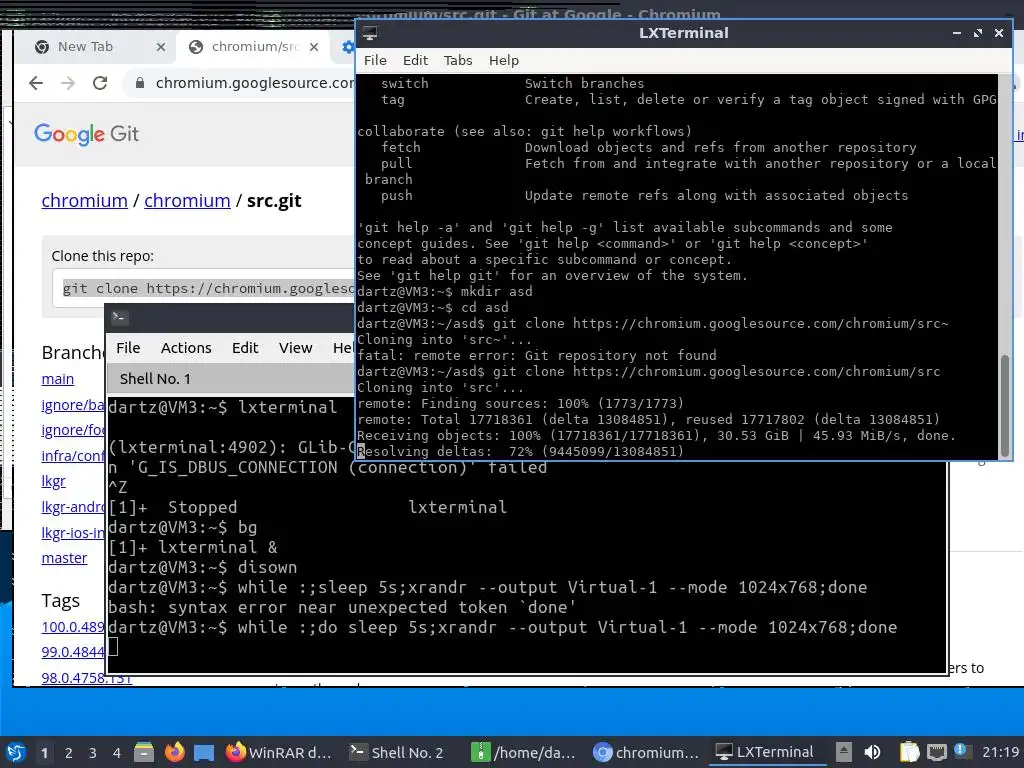Close the New Tab browser tab
This screenshot has width=1024, height=768.
(161, 47)
